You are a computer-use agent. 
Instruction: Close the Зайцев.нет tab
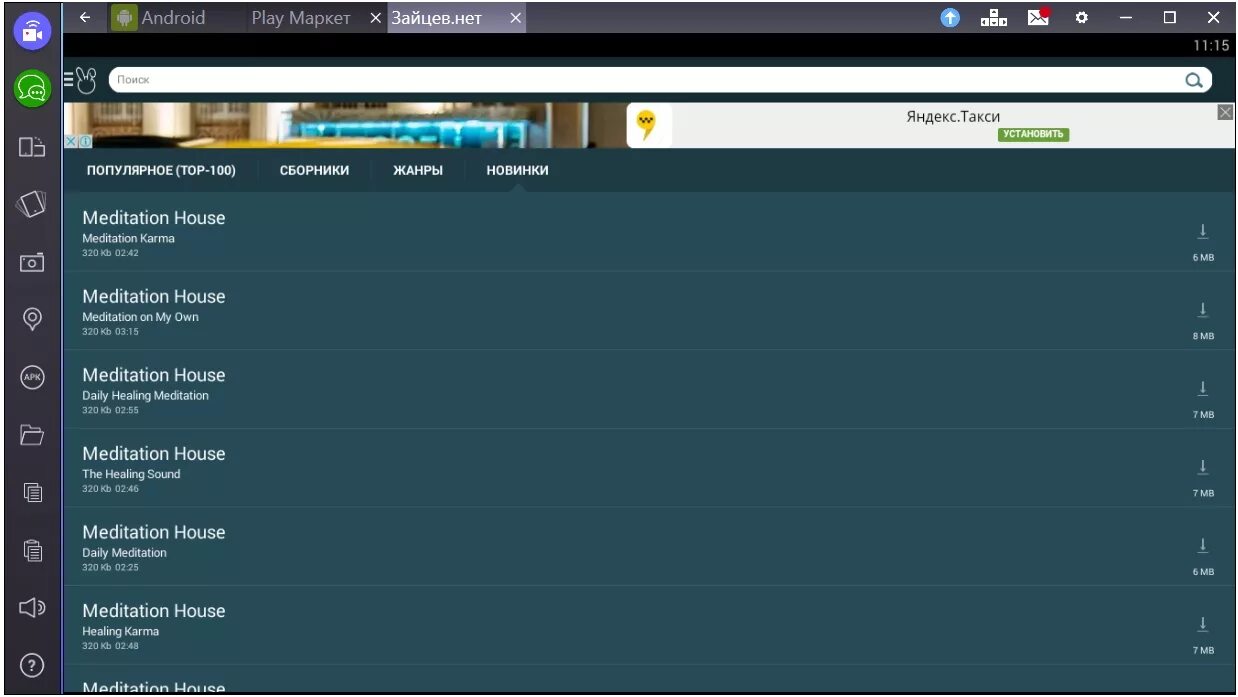515,18
